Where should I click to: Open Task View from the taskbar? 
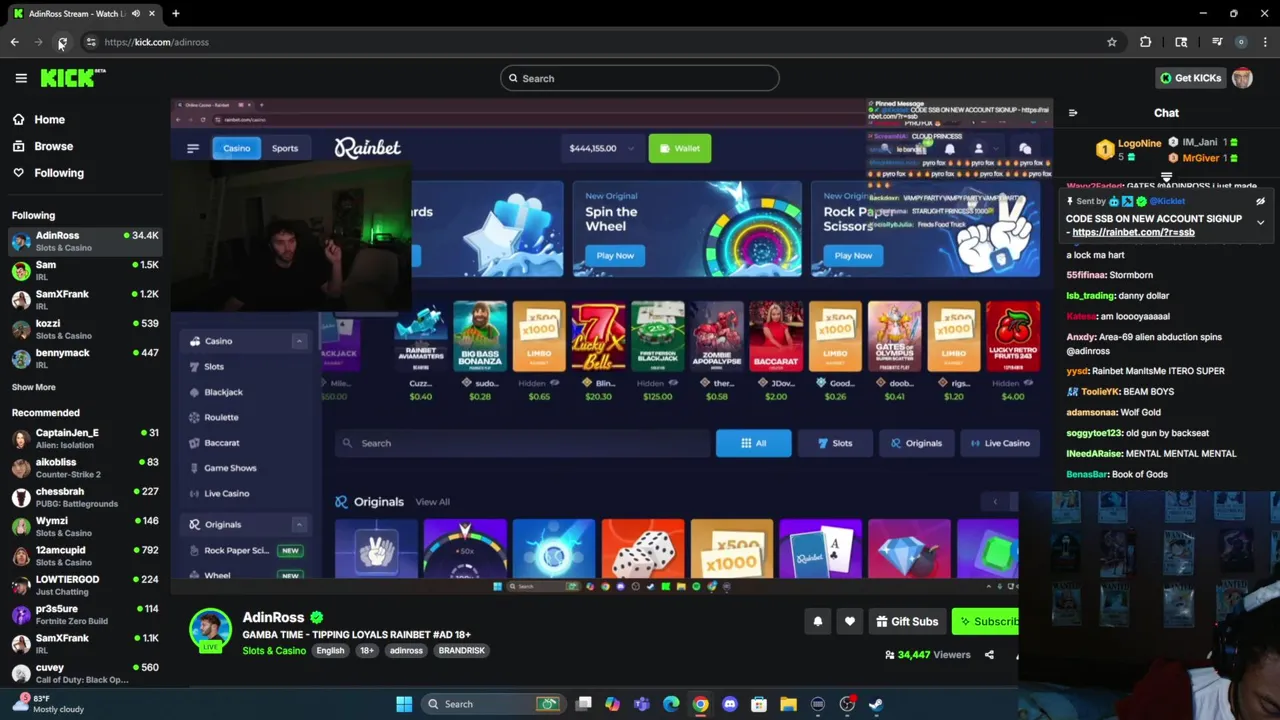pos(584,704)
